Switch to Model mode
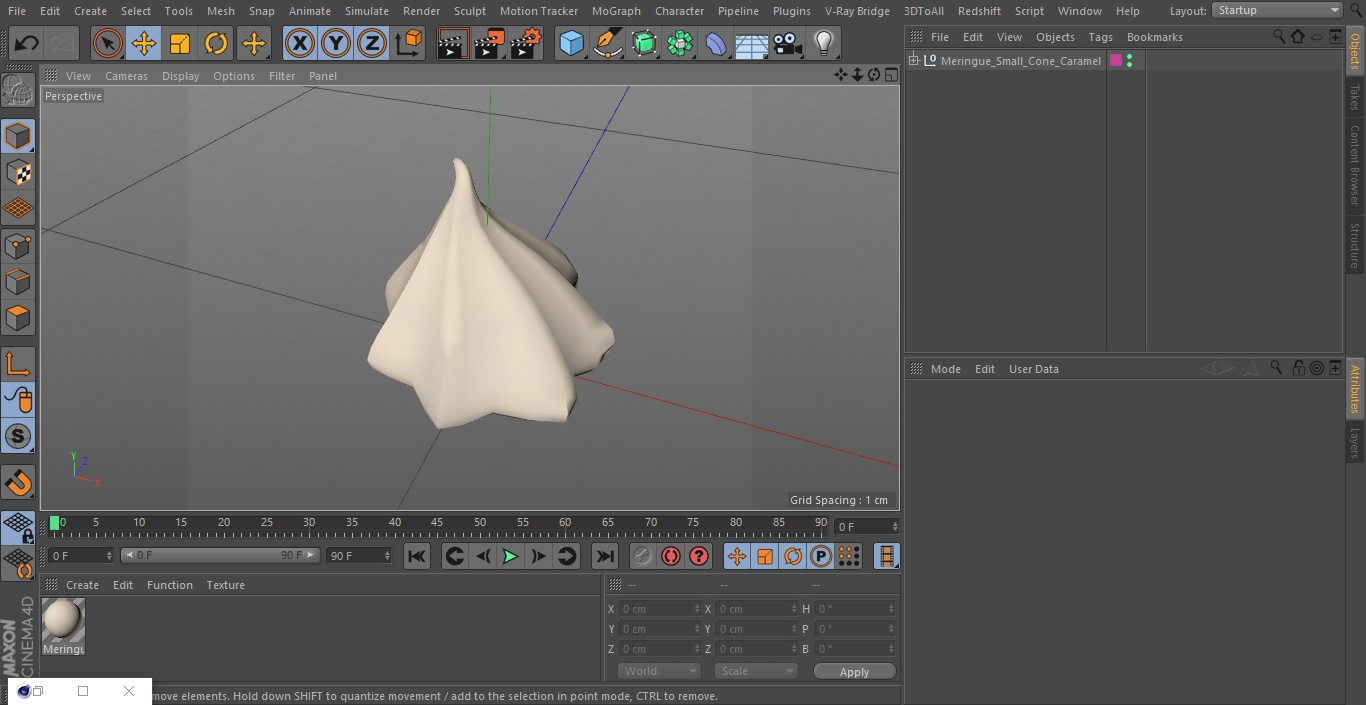Screen dimensions: 1366x705 click(x=18, y=137)
